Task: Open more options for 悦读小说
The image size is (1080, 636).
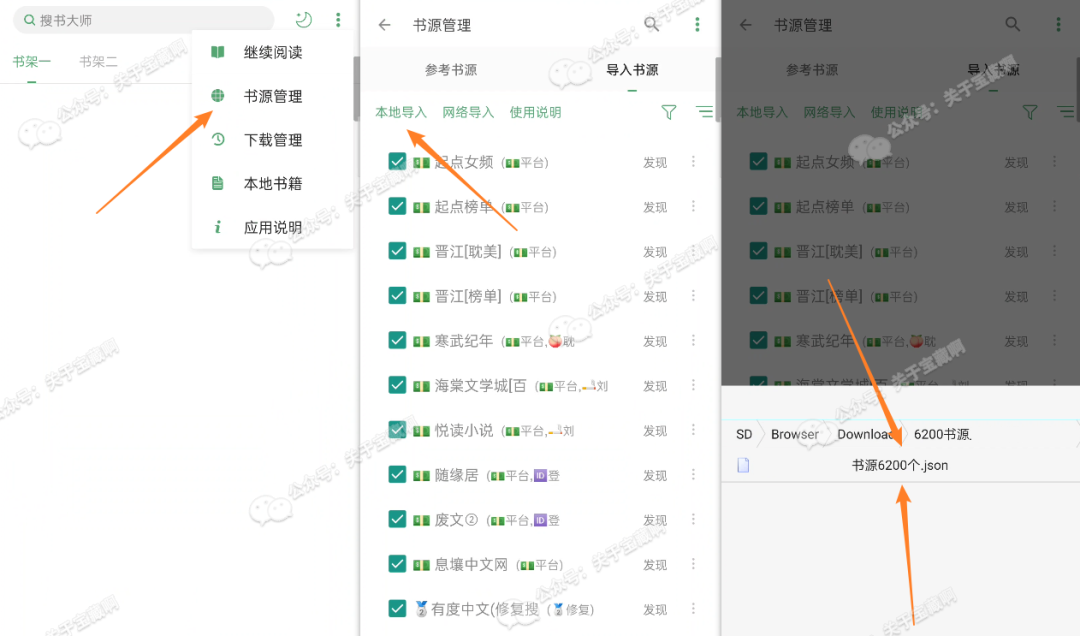Action: (x=694, y=430)
